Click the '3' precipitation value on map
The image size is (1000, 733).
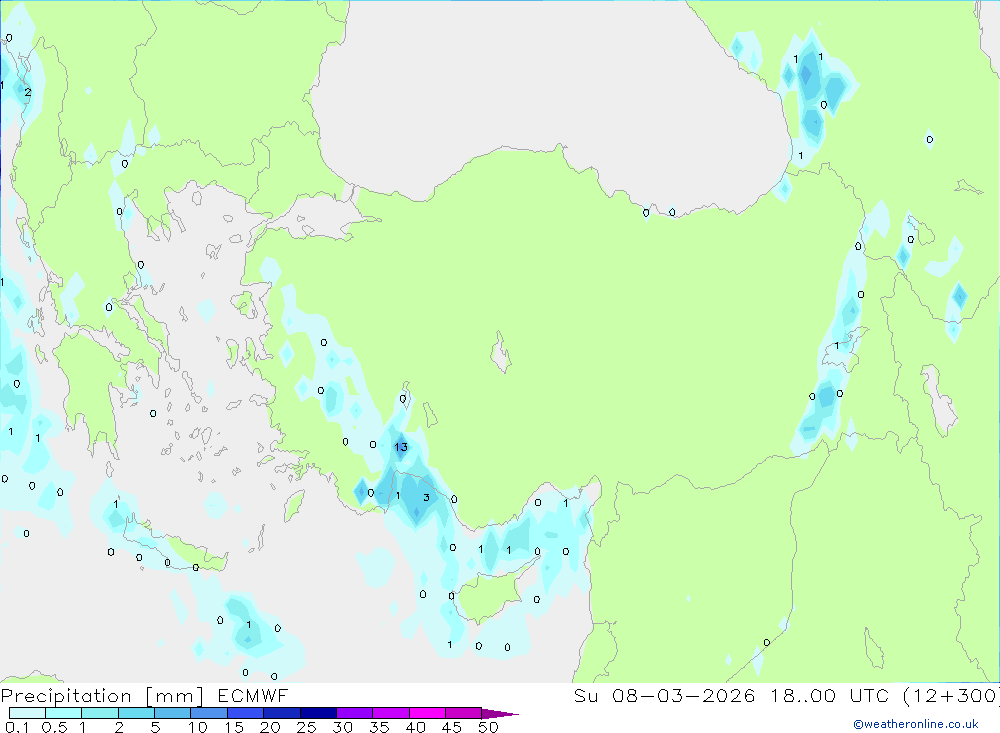(427, 498)
